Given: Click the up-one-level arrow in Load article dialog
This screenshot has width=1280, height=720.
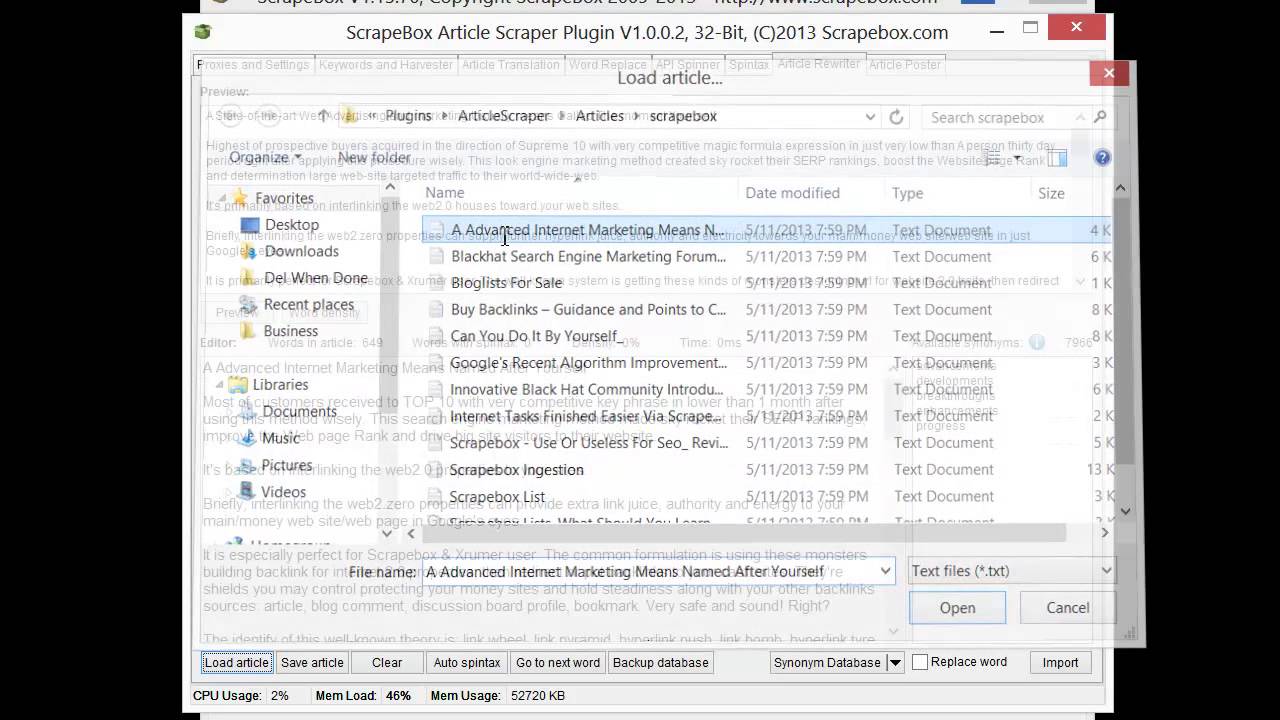Looking at the screenshot, I should [323, 116].
